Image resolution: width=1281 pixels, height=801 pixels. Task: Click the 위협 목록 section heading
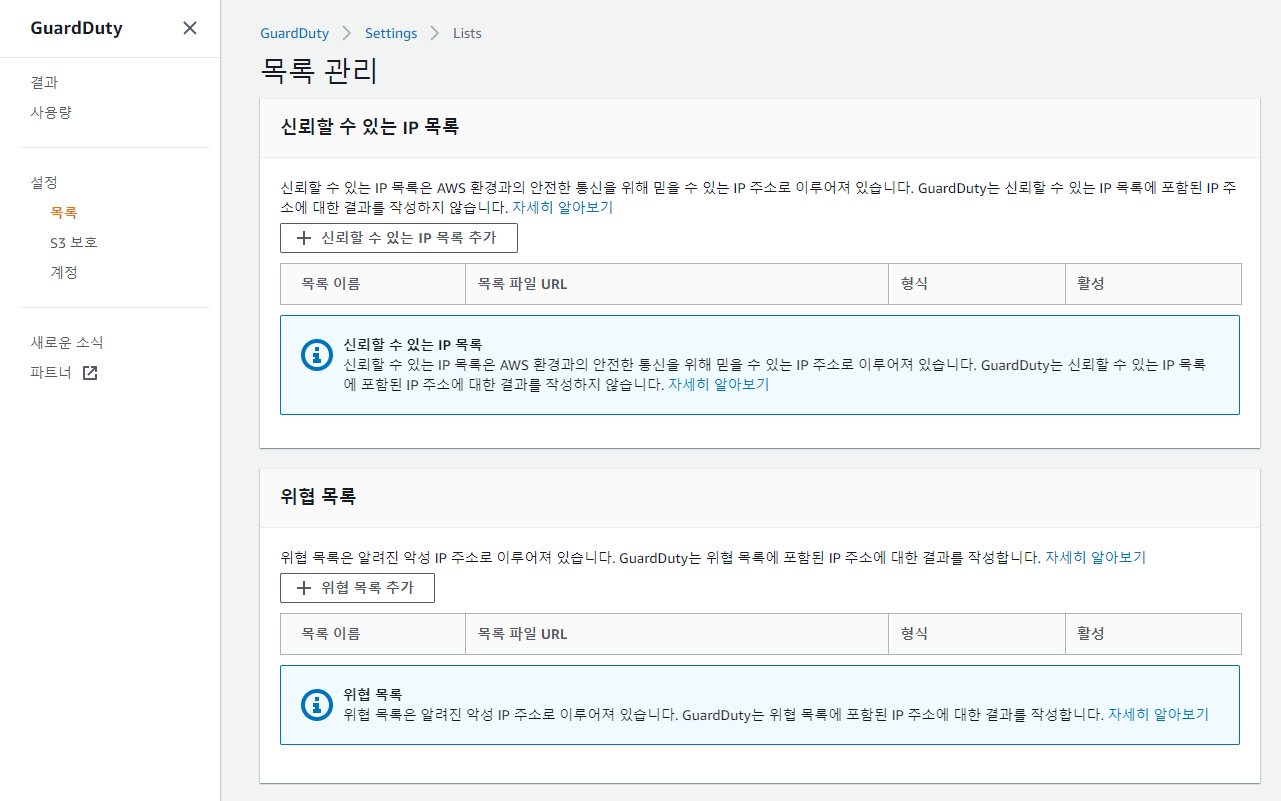(x=318, y=497)
